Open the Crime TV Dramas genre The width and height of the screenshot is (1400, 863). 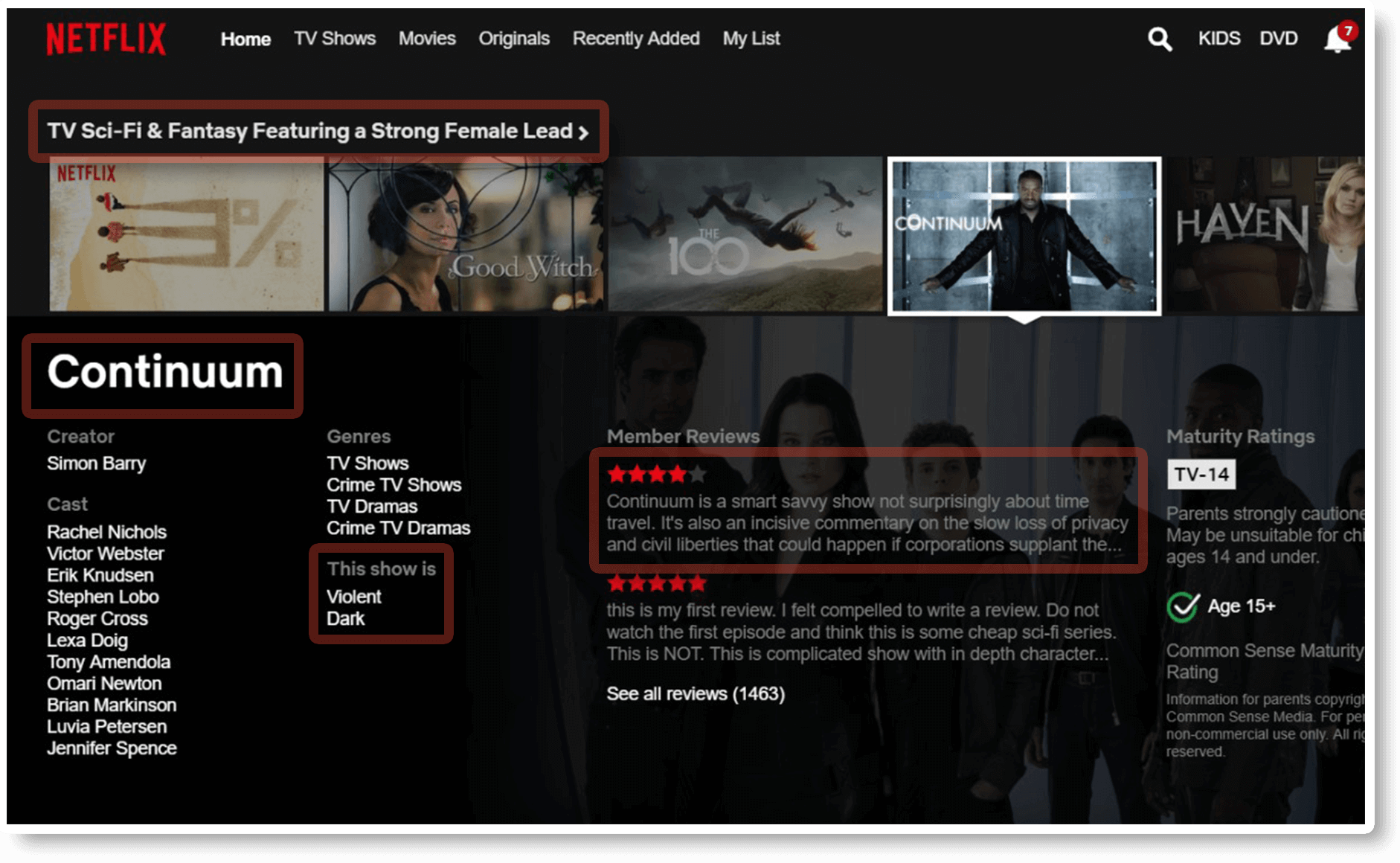tap(399, 528)
